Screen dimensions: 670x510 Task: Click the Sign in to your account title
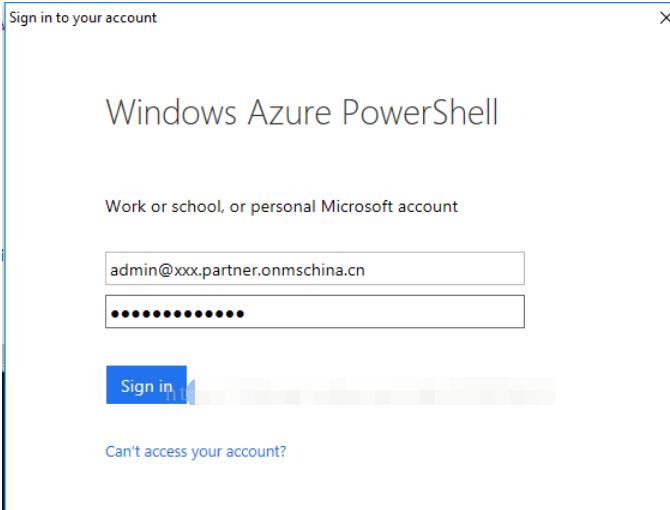[83, 18]
